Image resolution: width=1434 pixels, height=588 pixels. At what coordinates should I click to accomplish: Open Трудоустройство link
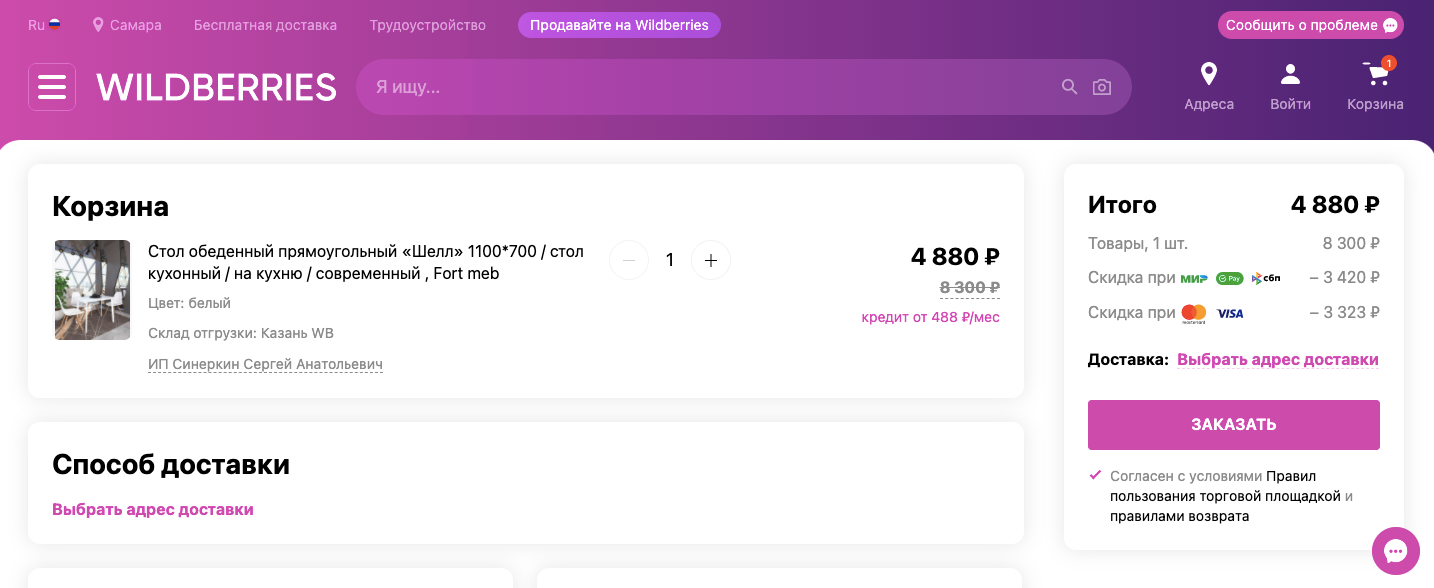click(x=427, y=25)
